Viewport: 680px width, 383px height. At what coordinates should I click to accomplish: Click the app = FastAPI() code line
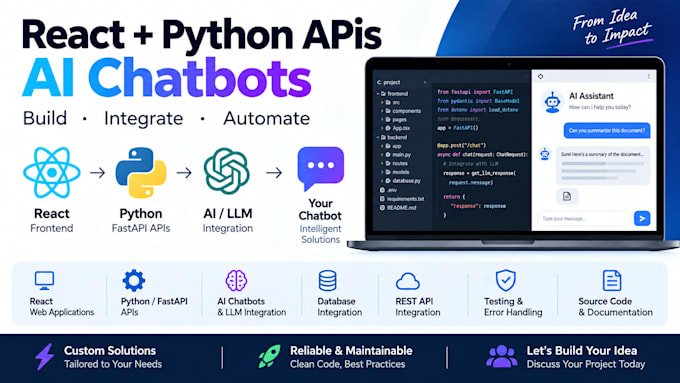pyautogui.click(x=458, y=128)
